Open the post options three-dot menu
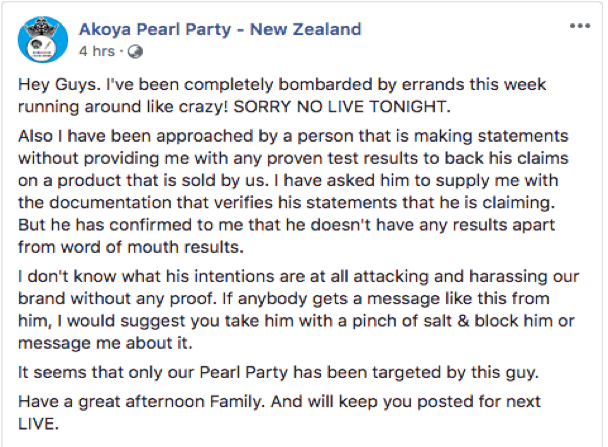The image size is (608, 447). point(580,26)
